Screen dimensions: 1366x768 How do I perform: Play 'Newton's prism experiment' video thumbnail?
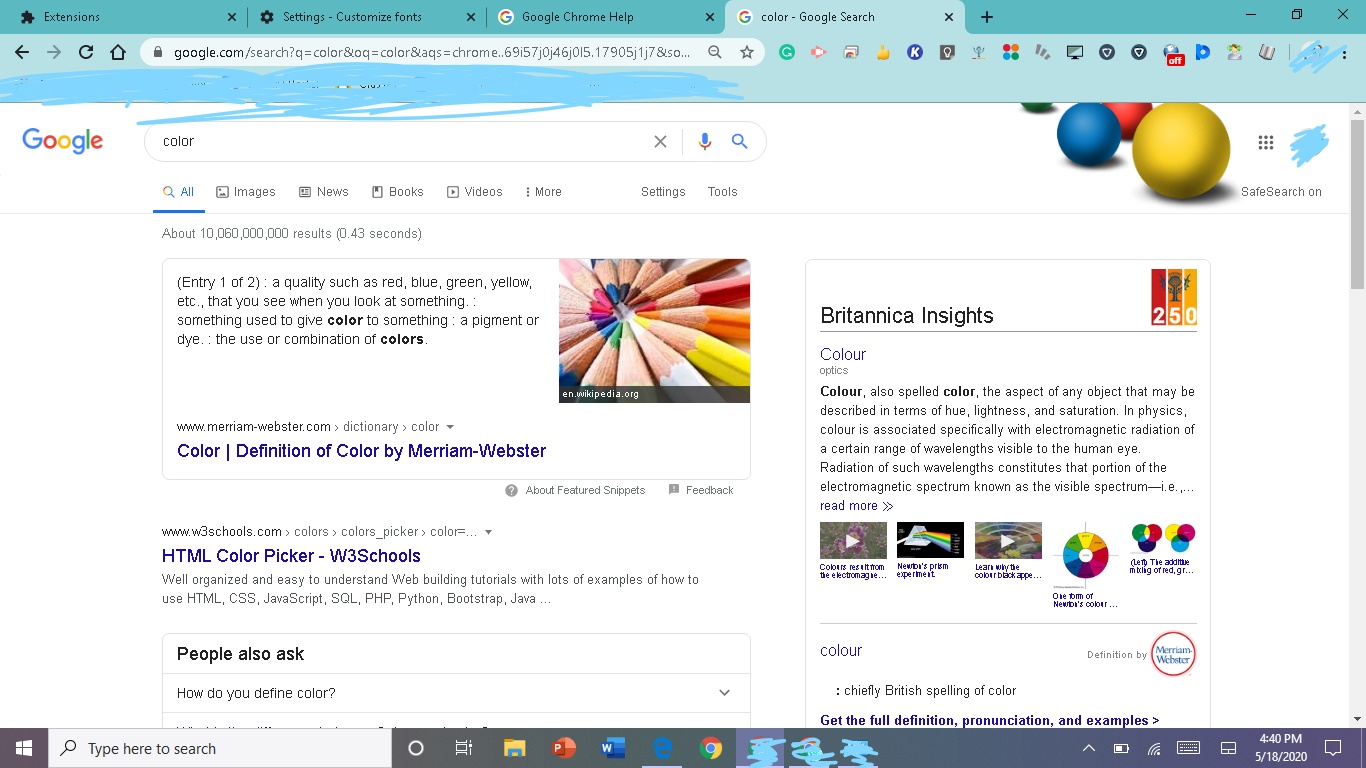(930, 540)
